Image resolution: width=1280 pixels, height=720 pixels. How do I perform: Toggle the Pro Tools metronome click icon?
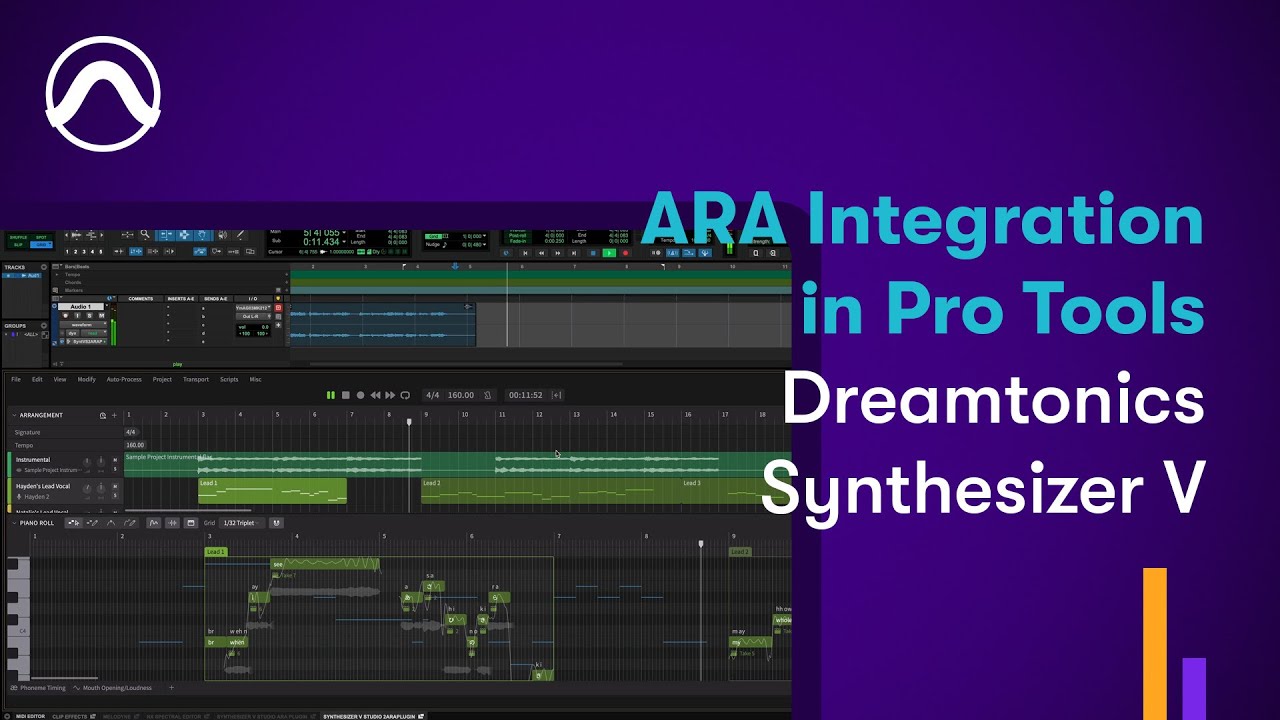[672, 253]
